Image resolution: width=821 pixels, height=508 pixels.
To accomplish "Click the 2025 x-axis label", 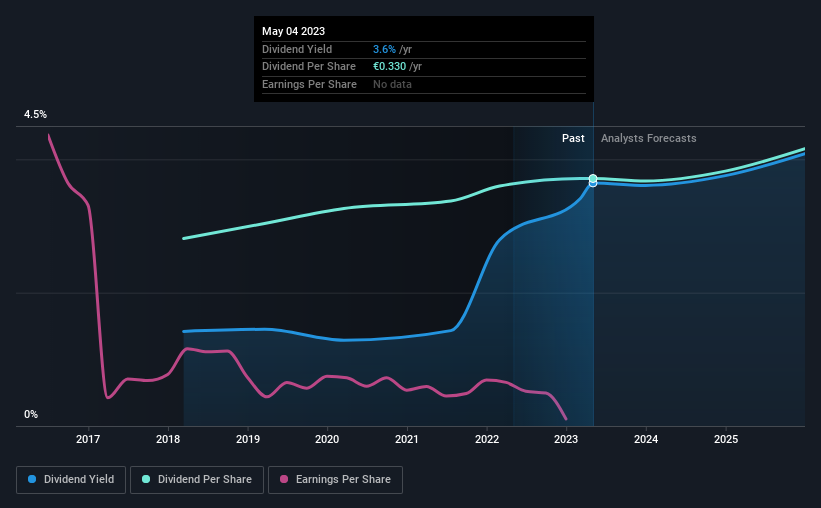I will [726, 439].
